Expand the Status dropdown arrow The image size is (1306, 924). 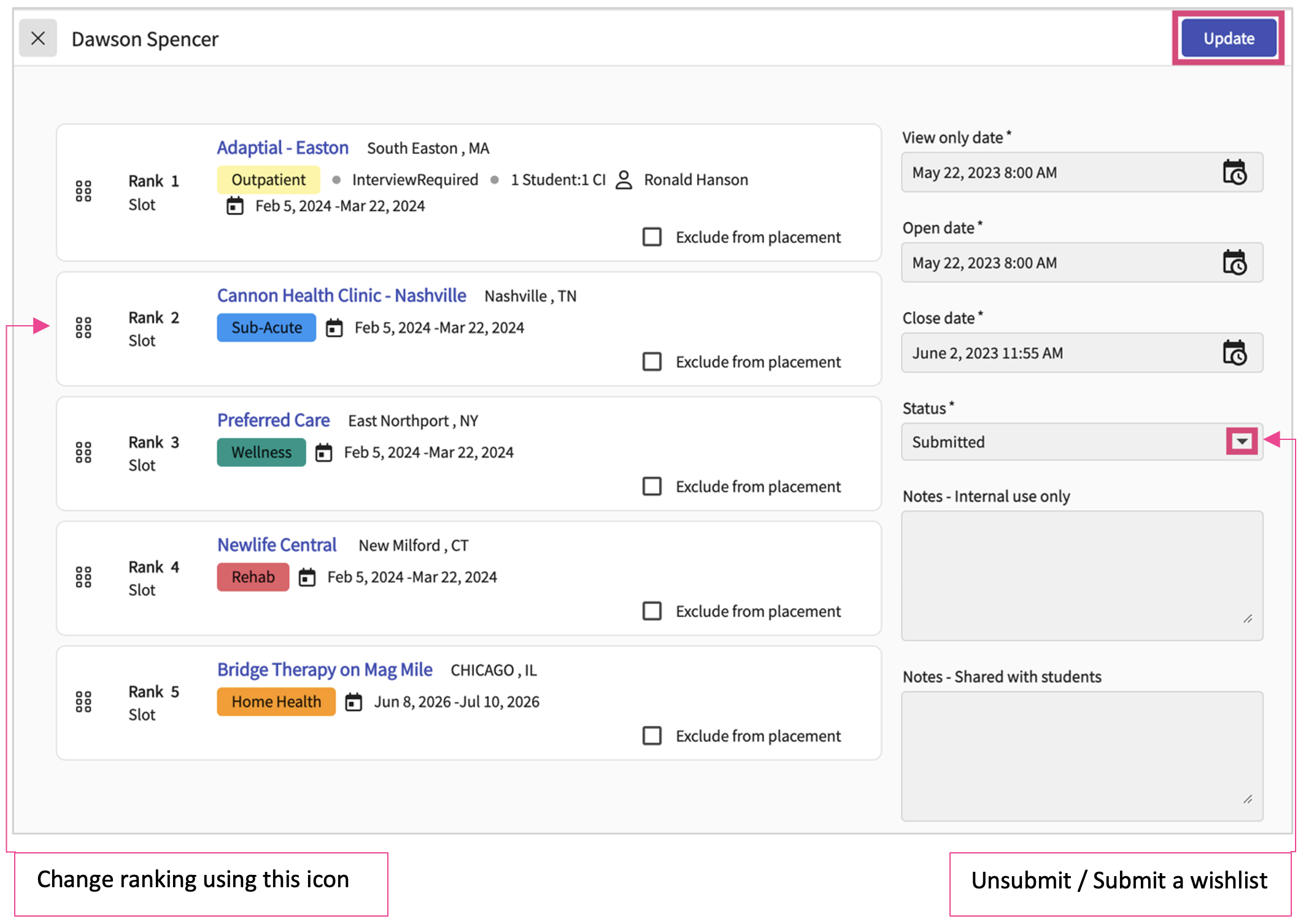[x=1242, y=442]
